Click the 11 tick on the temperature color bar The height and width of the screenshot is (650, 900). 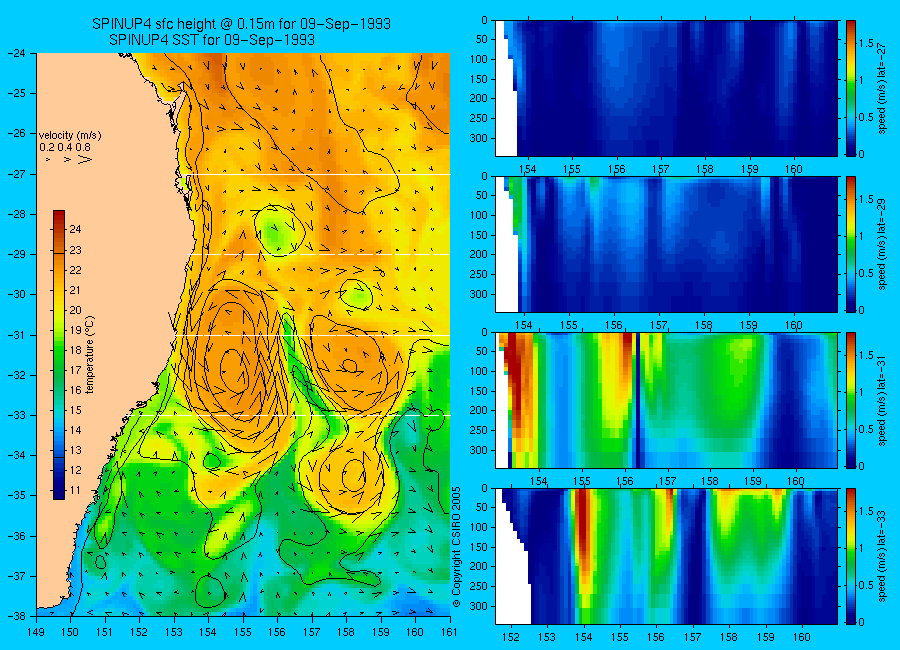pos(75,490)
